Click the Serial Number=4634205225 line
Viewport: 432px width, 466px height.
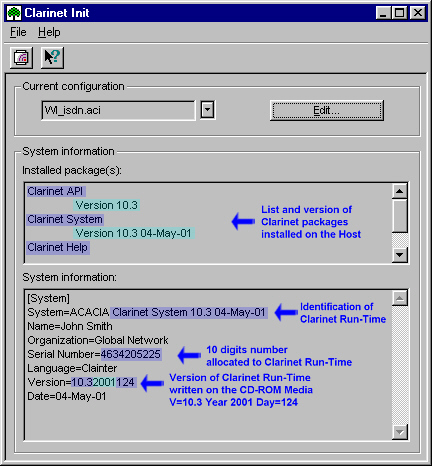tap(95, 354)
